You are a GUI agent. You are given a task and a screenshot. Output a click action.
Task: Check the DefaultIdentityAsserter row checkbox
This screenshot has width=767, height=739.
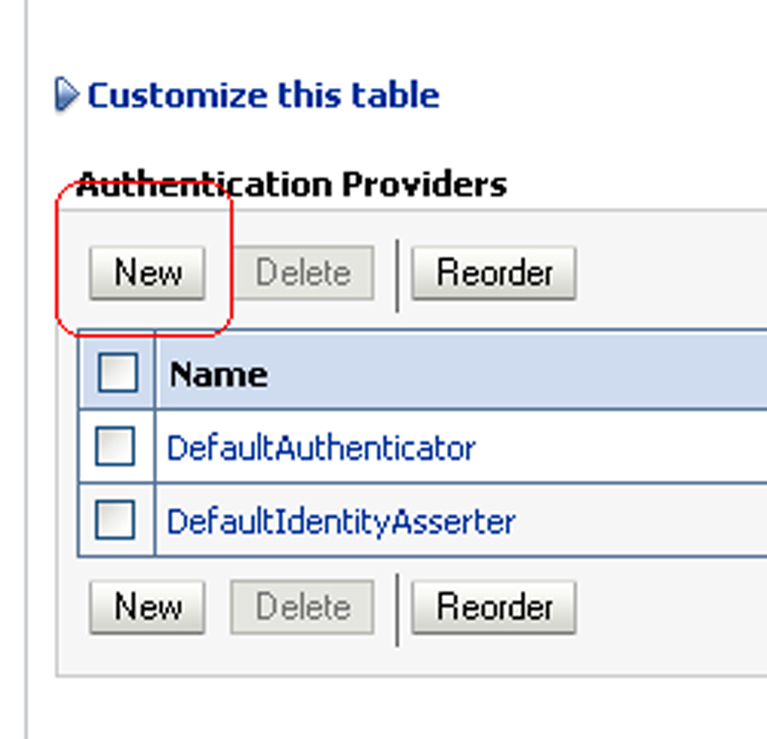click(115, 519)
